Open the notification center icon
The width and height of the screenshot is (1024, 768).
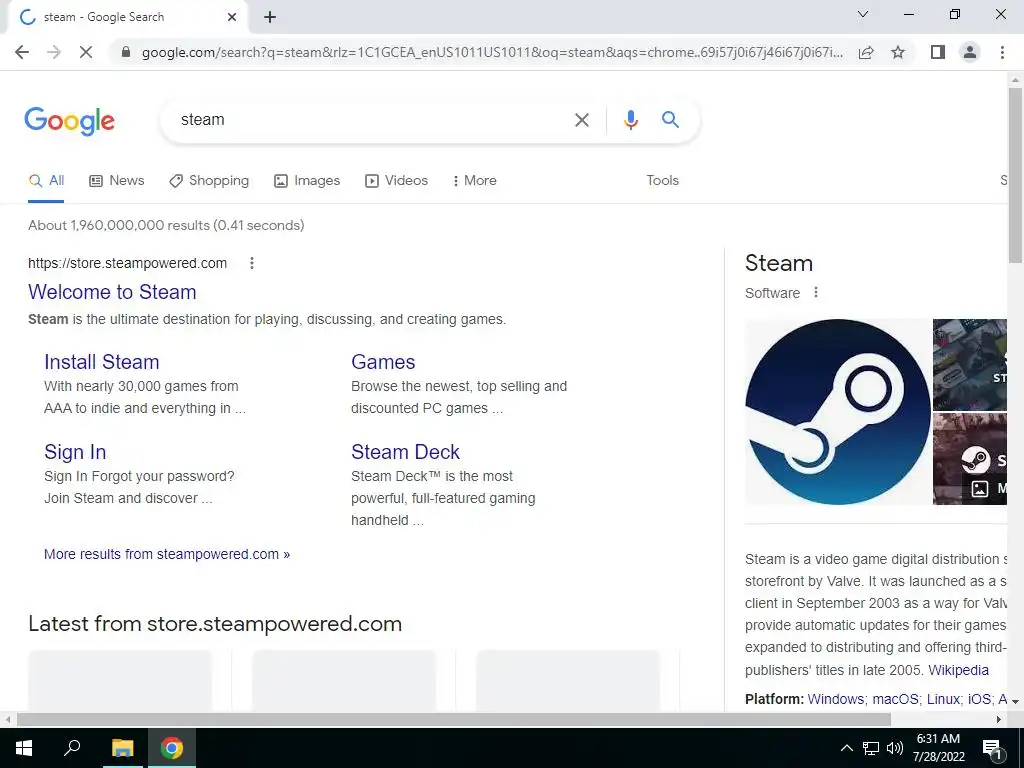coord(992,748)
